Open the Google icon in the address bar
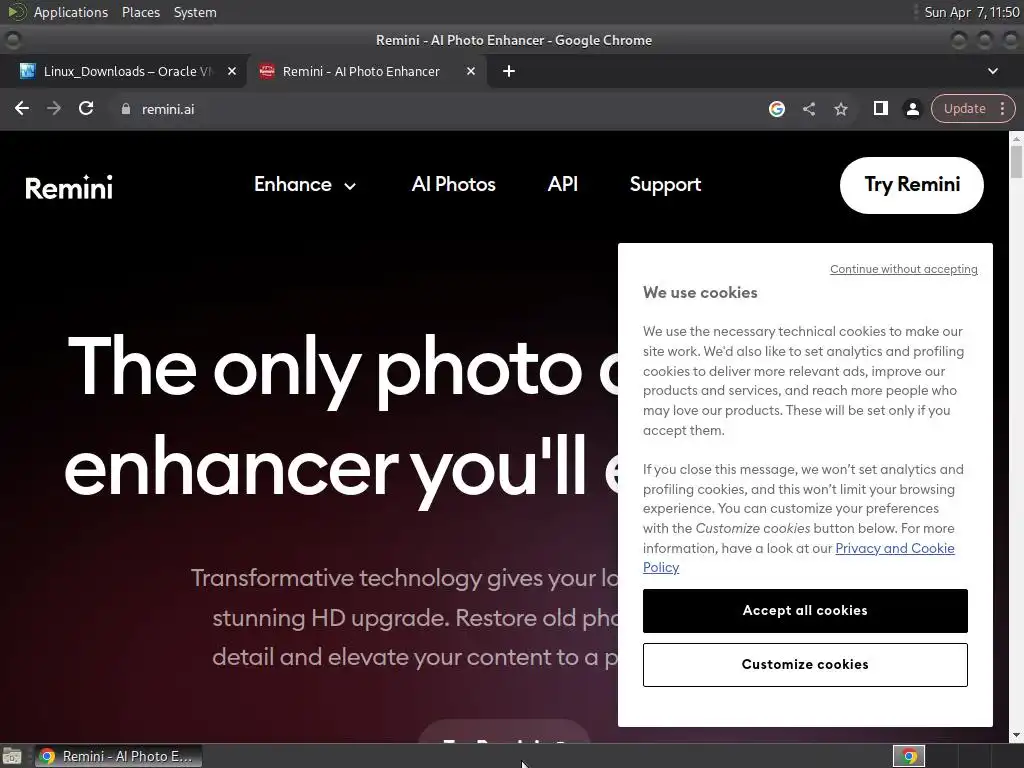 click(776, 109)
